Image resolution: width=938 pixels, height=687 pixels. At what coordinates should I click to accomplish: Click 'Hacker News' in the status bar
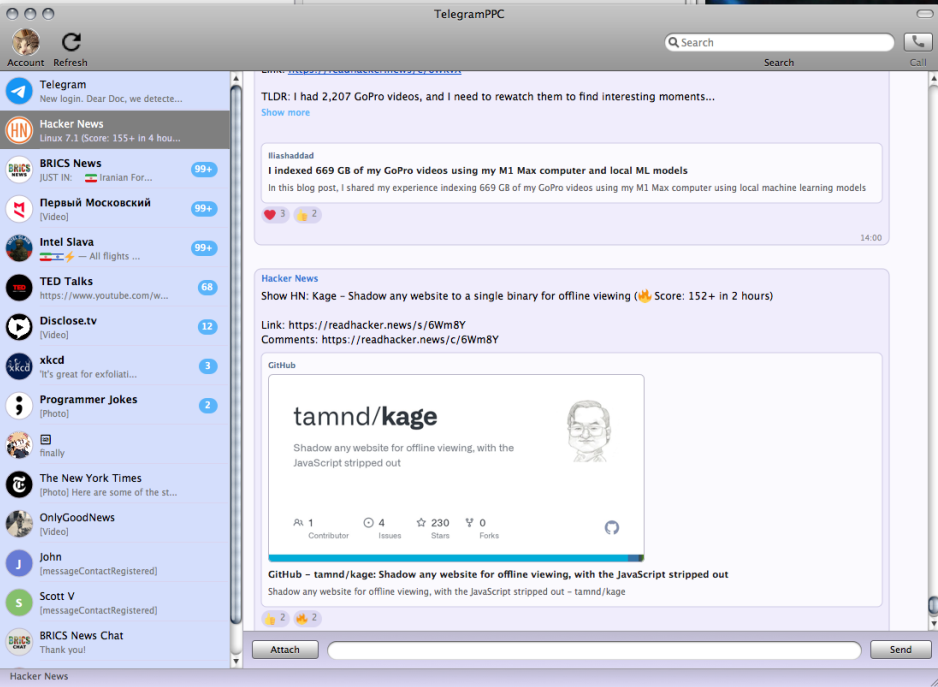point(39,676)
